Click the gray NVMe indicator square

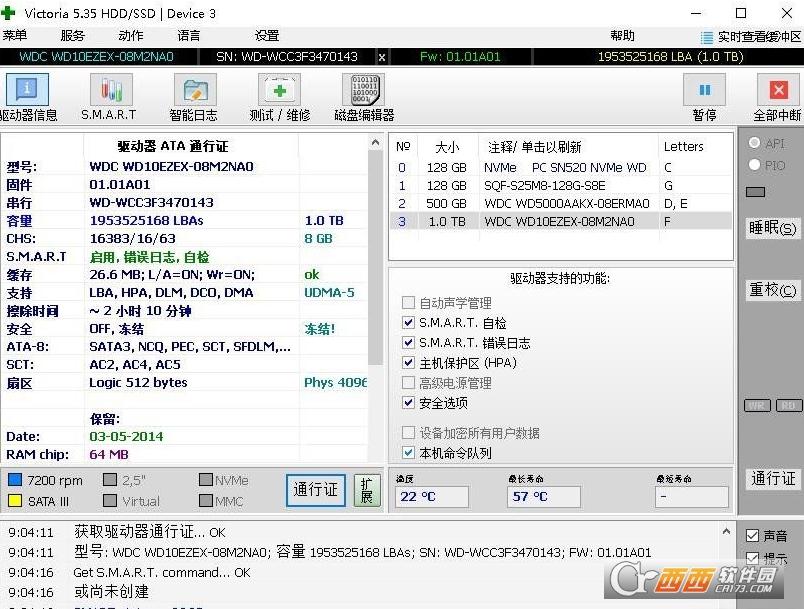click(206, 480)
